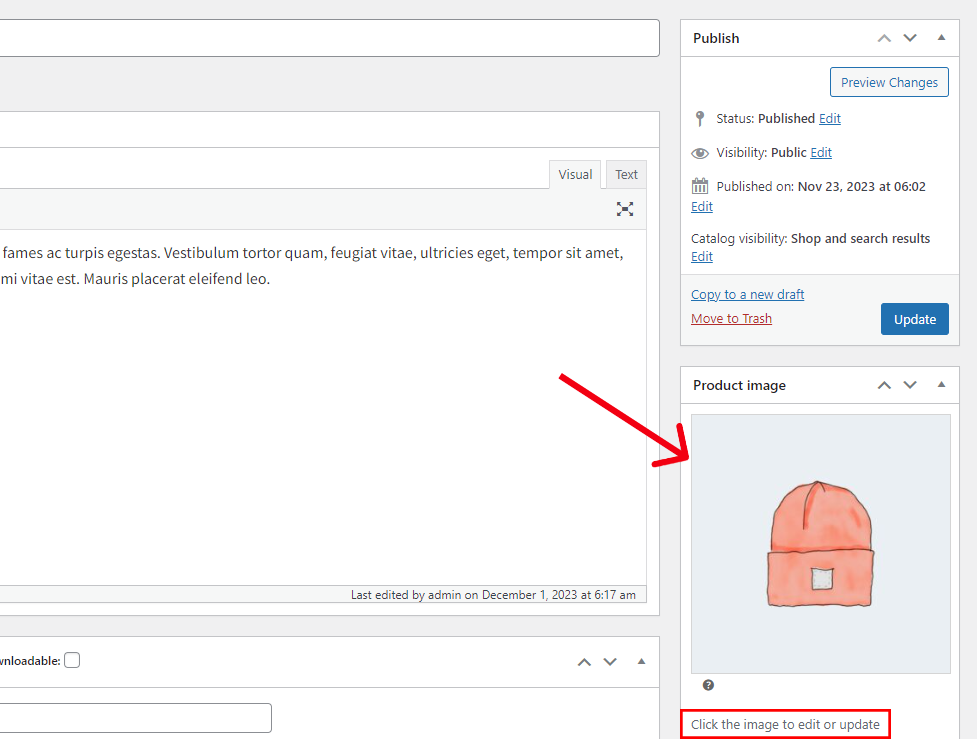Click the input field in product data
Screen dimensions: 977x739
pos(135,718)
